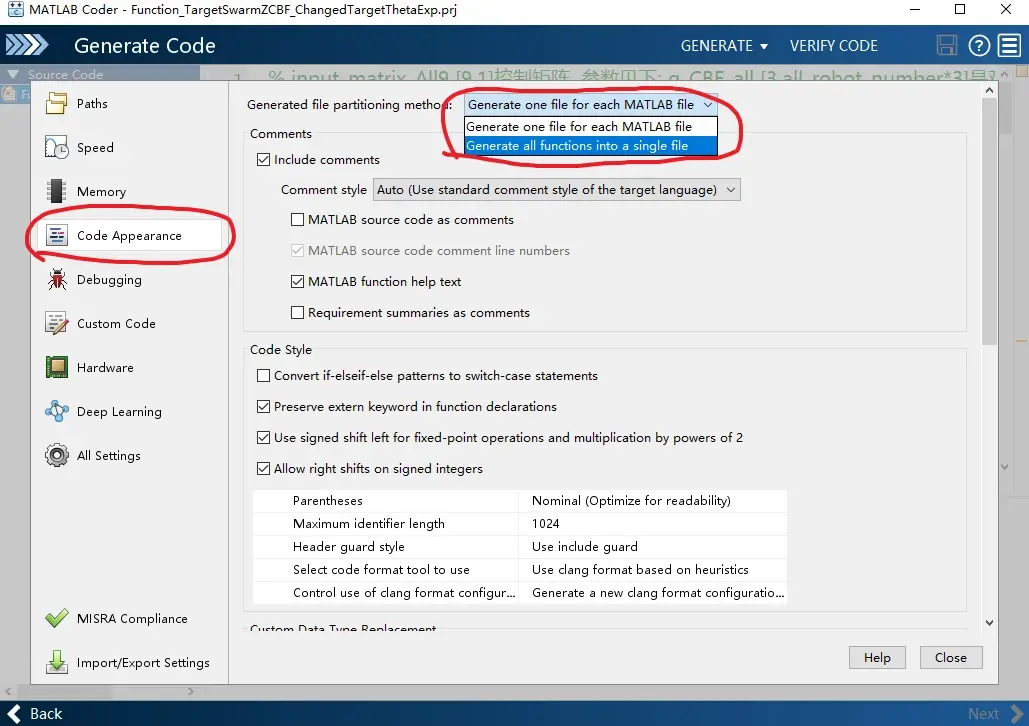1029x726 pixels.
Task: Click the Back arrow icon
Action: tap(14, 714)
